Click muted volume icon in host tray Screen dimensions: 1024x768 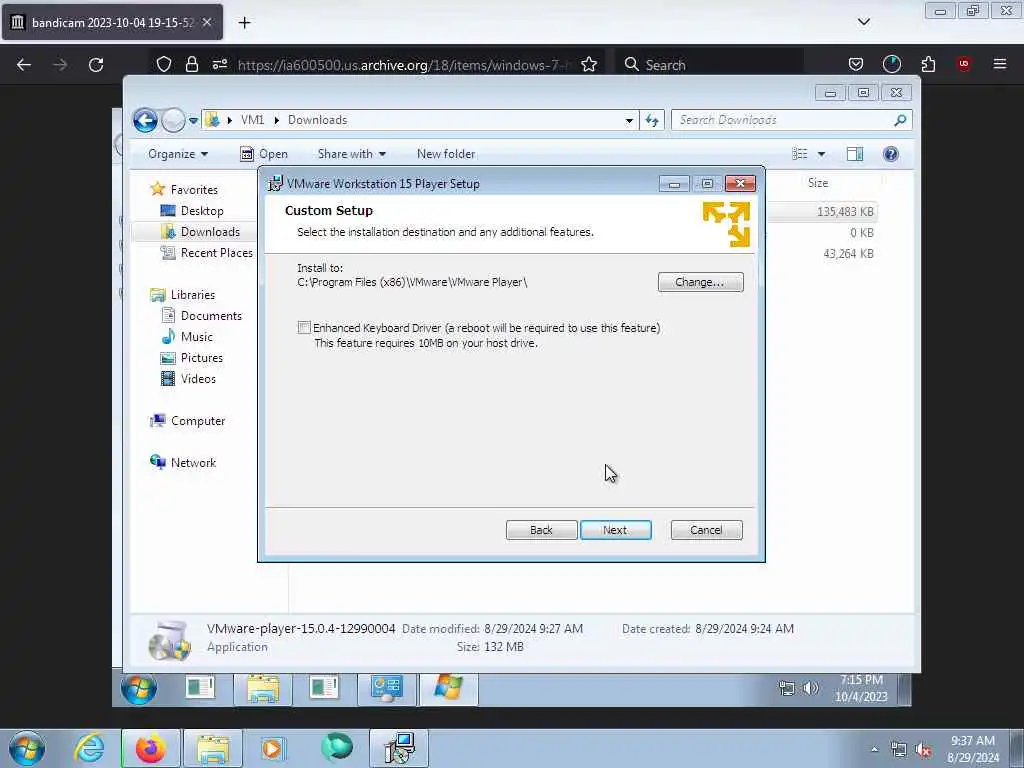[x=923, y=750]
